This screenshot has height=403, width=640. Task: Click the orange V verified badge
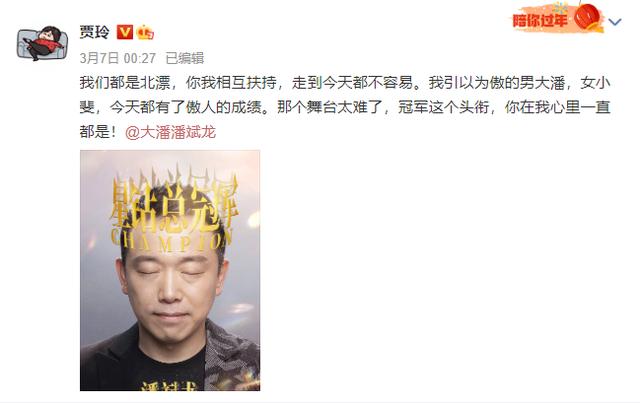(x=124, y=32)
